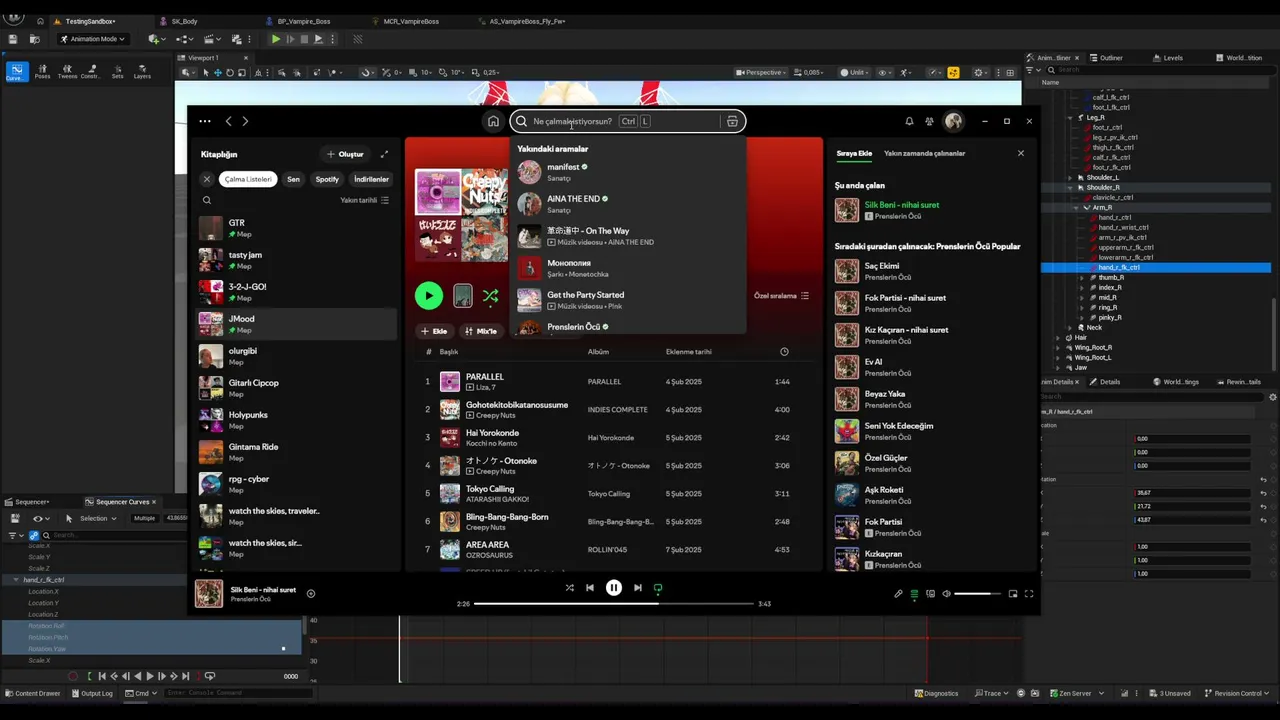This screenshot has height=720, width=1280.
Task: Toggle shuffle in Spotify player bar
Action: (569, 588)
